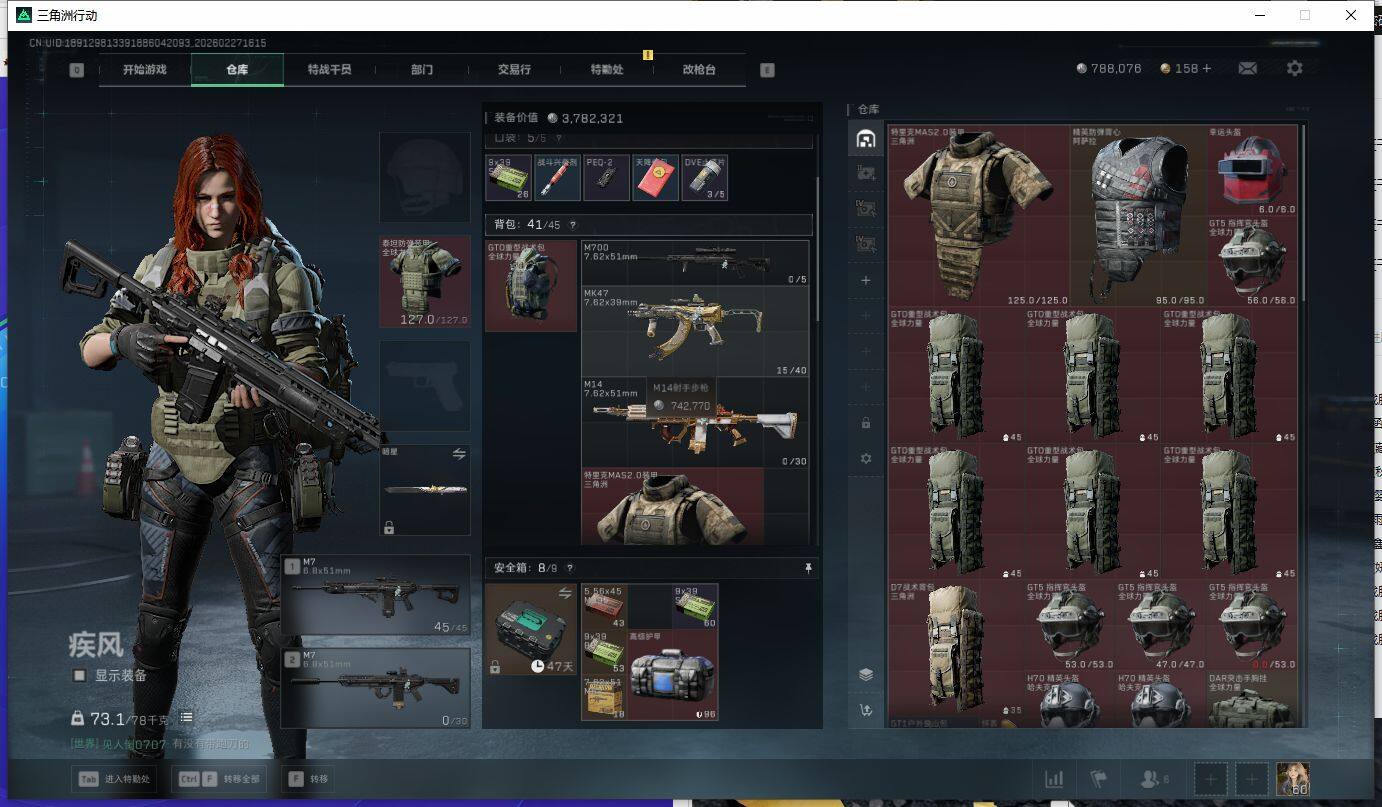This screenshot has width=1382, height=807.
Task: Select the GT5 helmet with 56.0/56.0 durability
Action: [x=1252, y=261]
